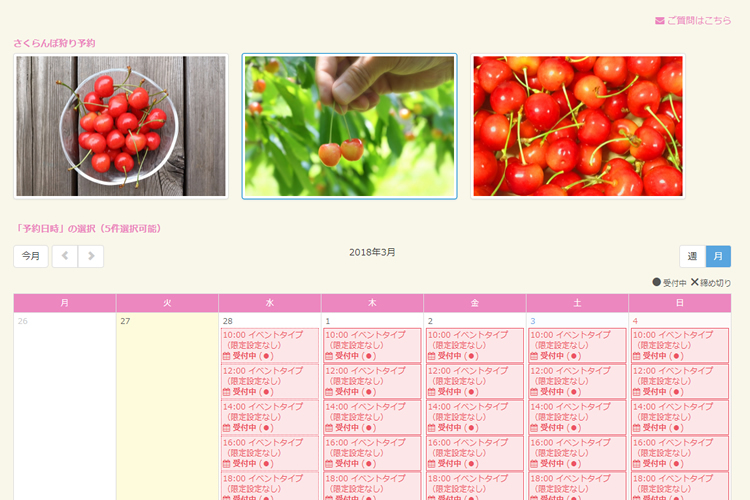Viewport: 750px width, 500px height.
Task: Jump to current month with 今月 button
Action: [31, 256]
